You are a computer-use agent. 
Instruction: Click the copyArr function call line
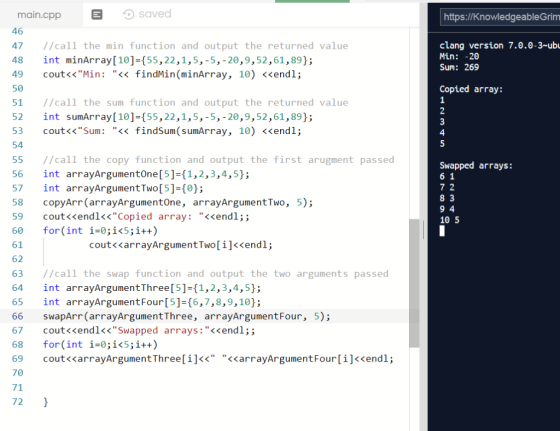pyautogui.click(x=178, y=202)
